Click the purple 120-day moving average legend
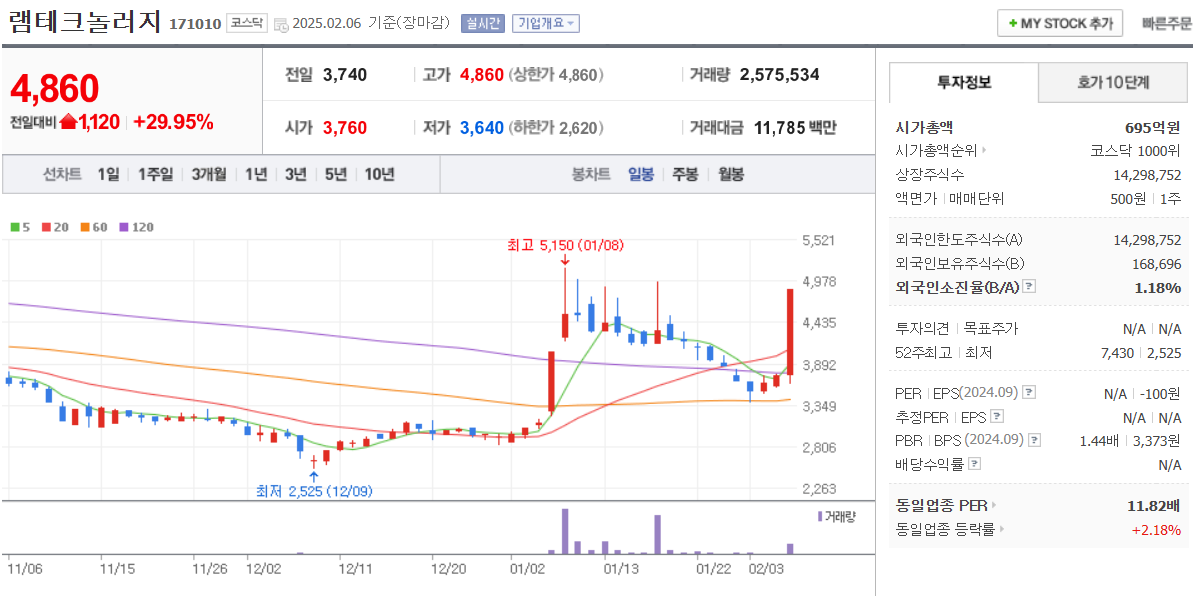Screen dimensions: 1193x596 click(137, 227)
